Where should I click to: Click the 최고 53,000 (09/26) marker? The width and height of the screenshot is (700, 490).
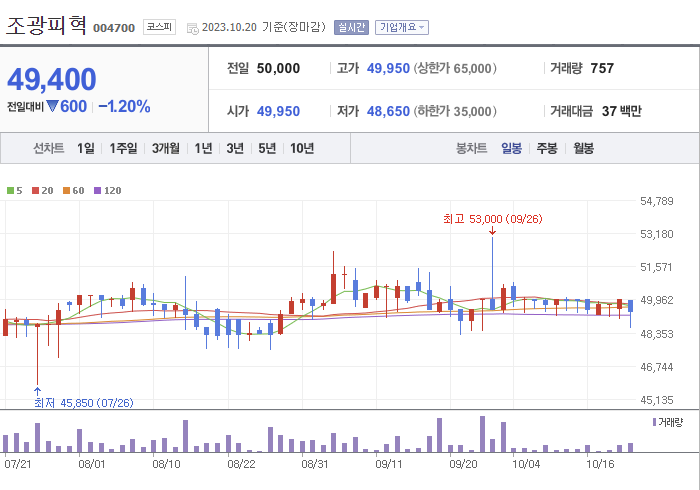(492, 219)
